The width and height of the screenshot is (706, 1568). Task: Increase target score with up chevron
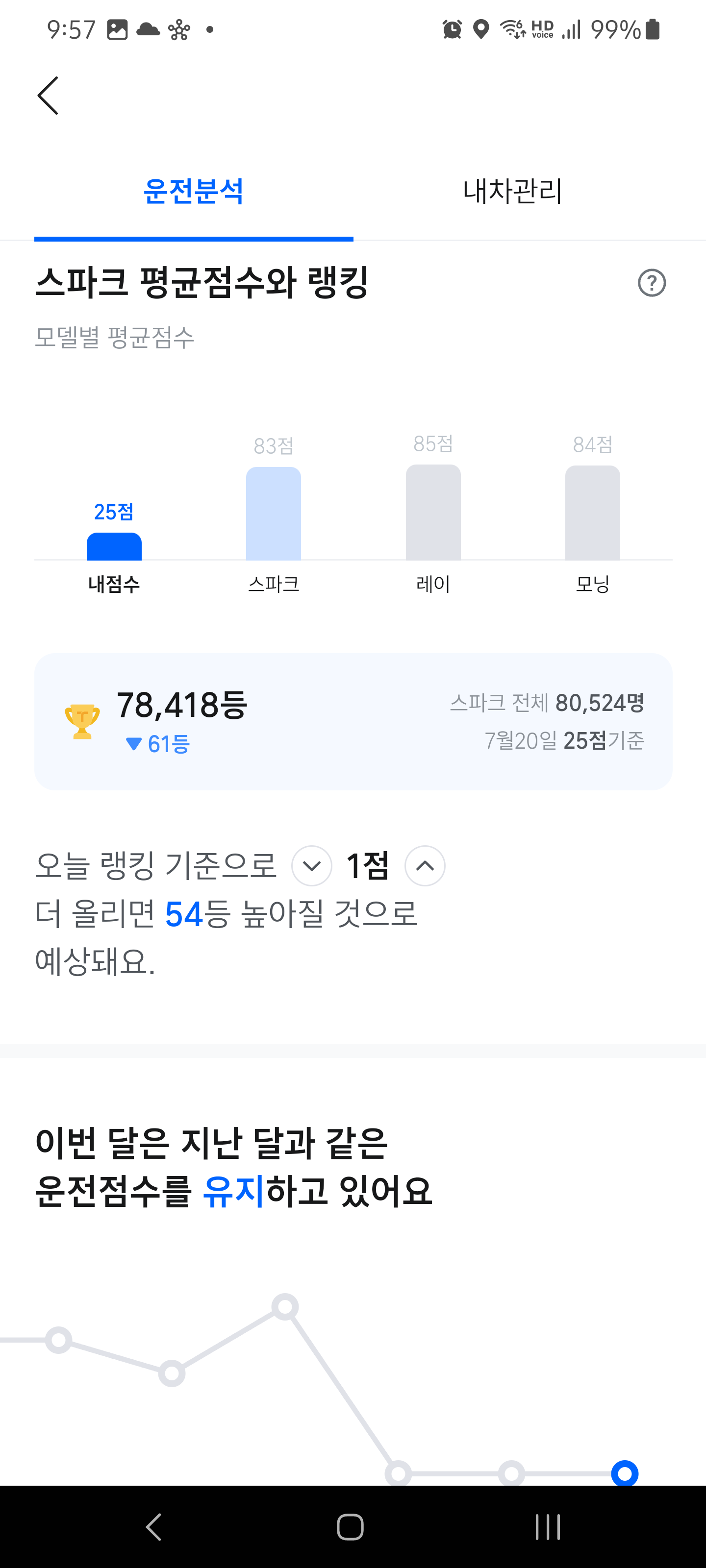coord(425,865)
